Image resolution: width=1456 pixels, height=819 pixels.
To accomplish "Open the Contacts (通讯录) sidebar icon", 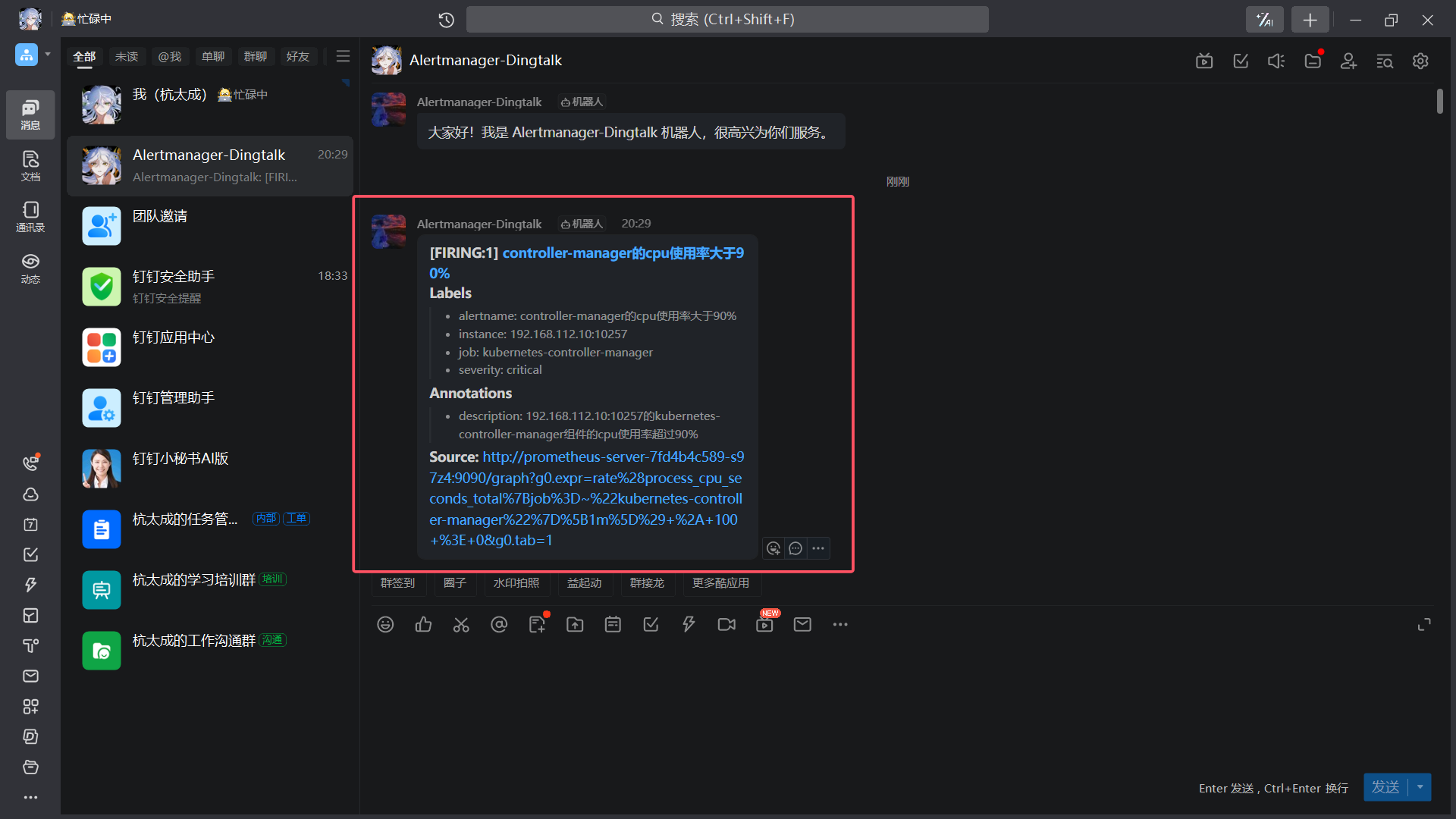I will tap(30, 216).
